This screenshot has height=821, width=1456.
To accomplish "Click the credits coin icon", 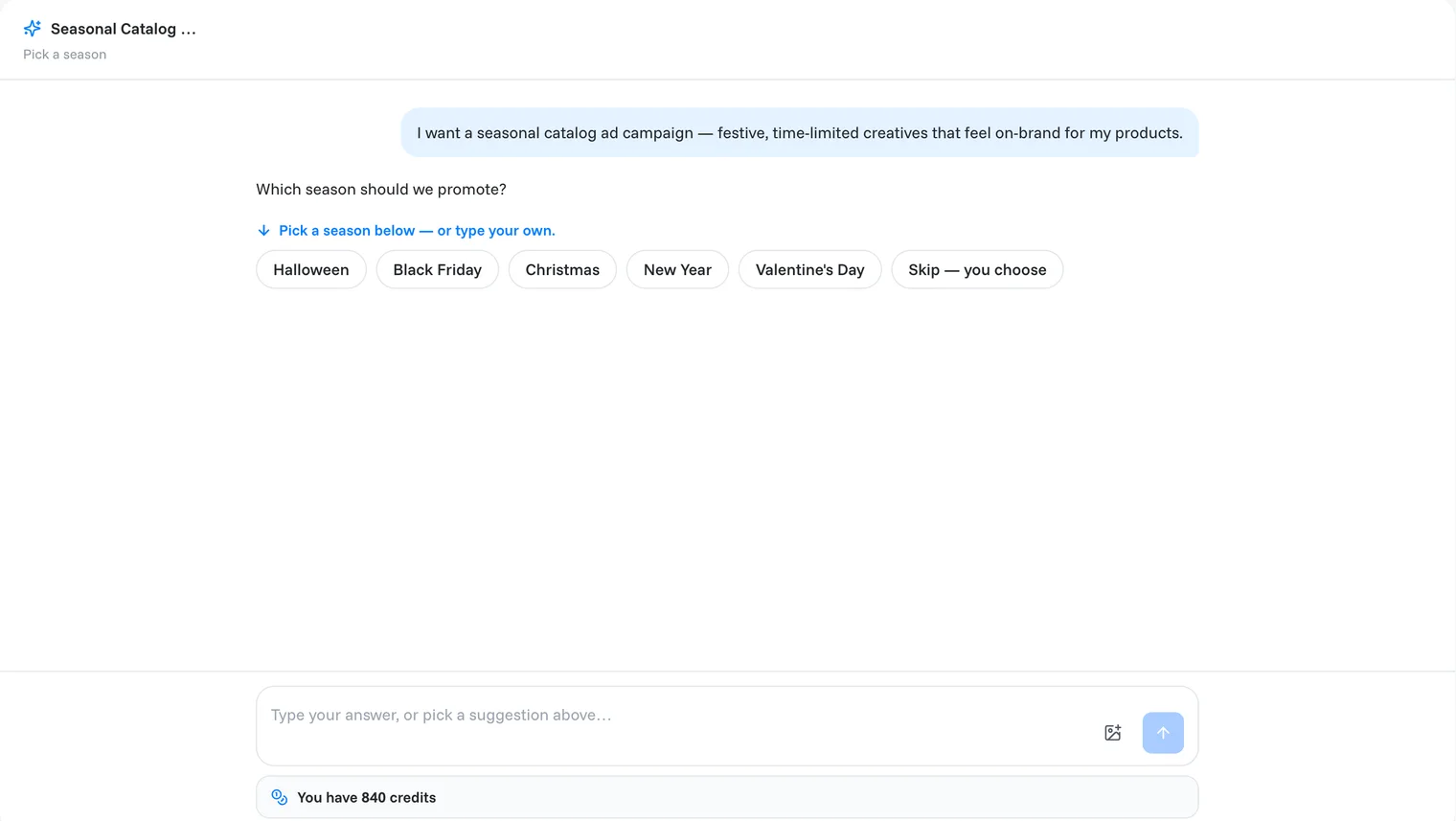I will 280,797.
